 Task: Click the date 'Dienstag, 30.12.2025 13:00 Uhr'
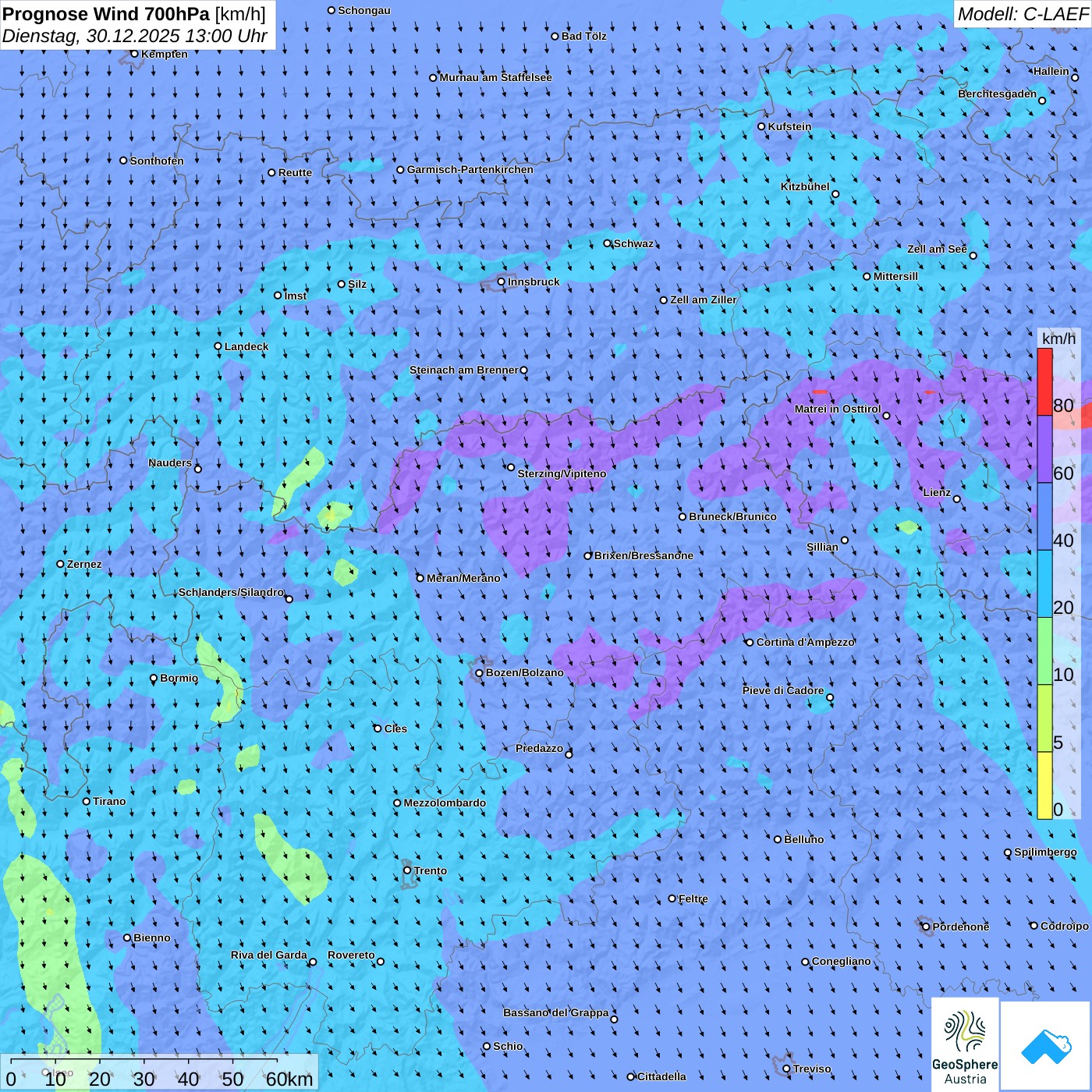point(135,37)
